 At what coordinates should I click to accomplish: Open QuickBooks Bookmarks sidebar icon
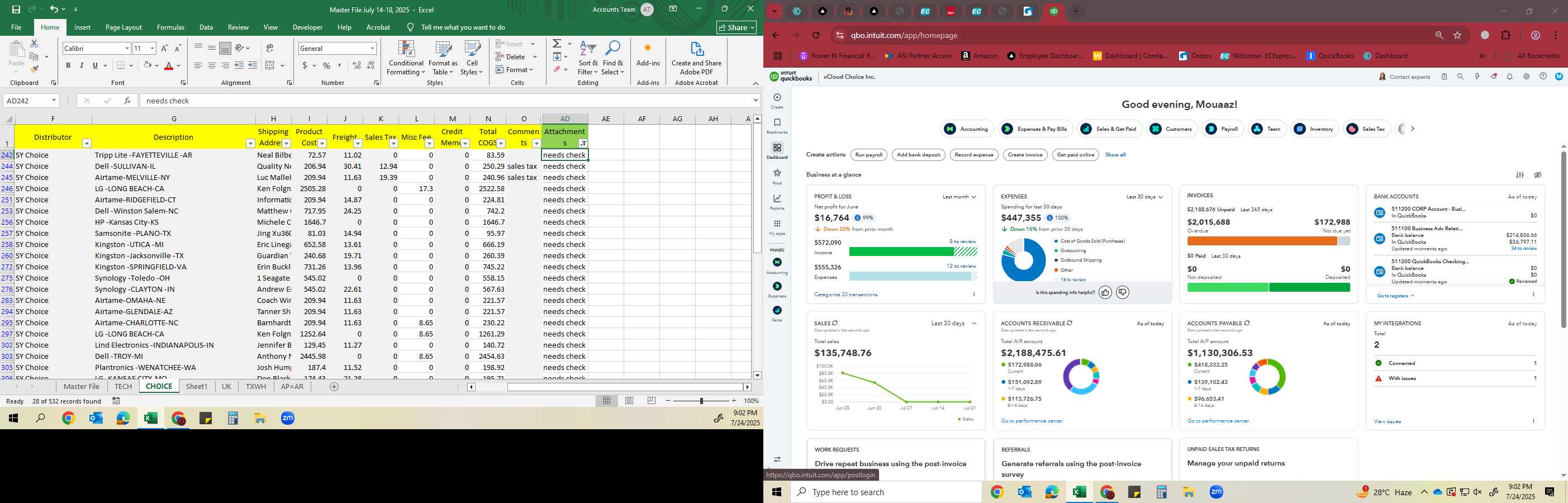(777, 122)
